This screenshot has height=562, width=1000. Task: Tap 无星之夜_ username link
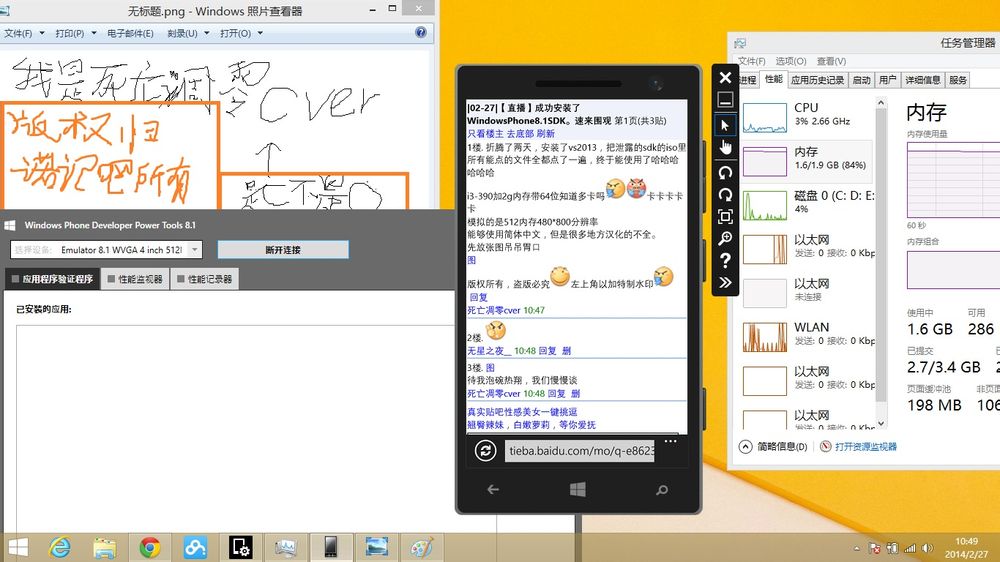[489, 350]
